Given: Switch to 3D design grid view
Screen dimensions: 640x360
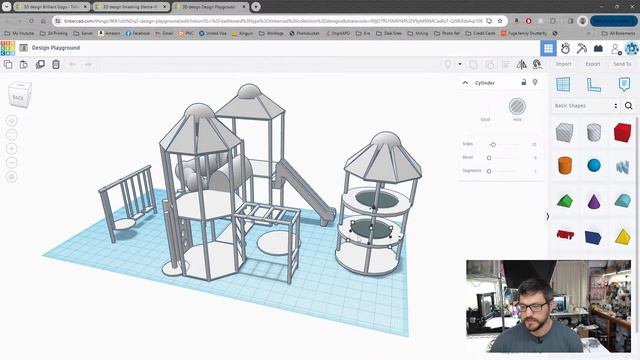Looking at the screenshot, I should tap(548, 49).
